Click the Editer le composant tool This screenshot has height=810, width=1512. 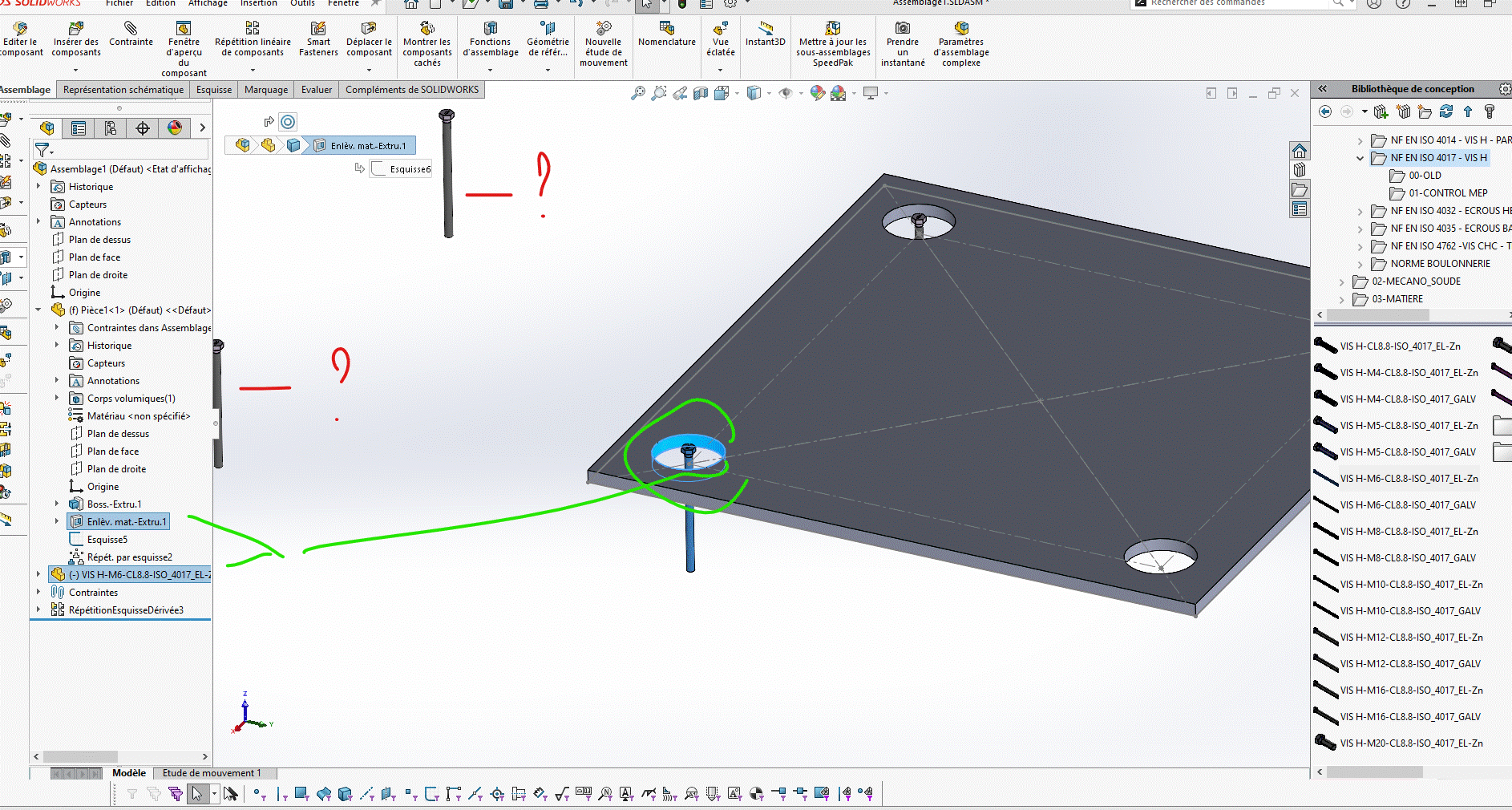point(20,40)
